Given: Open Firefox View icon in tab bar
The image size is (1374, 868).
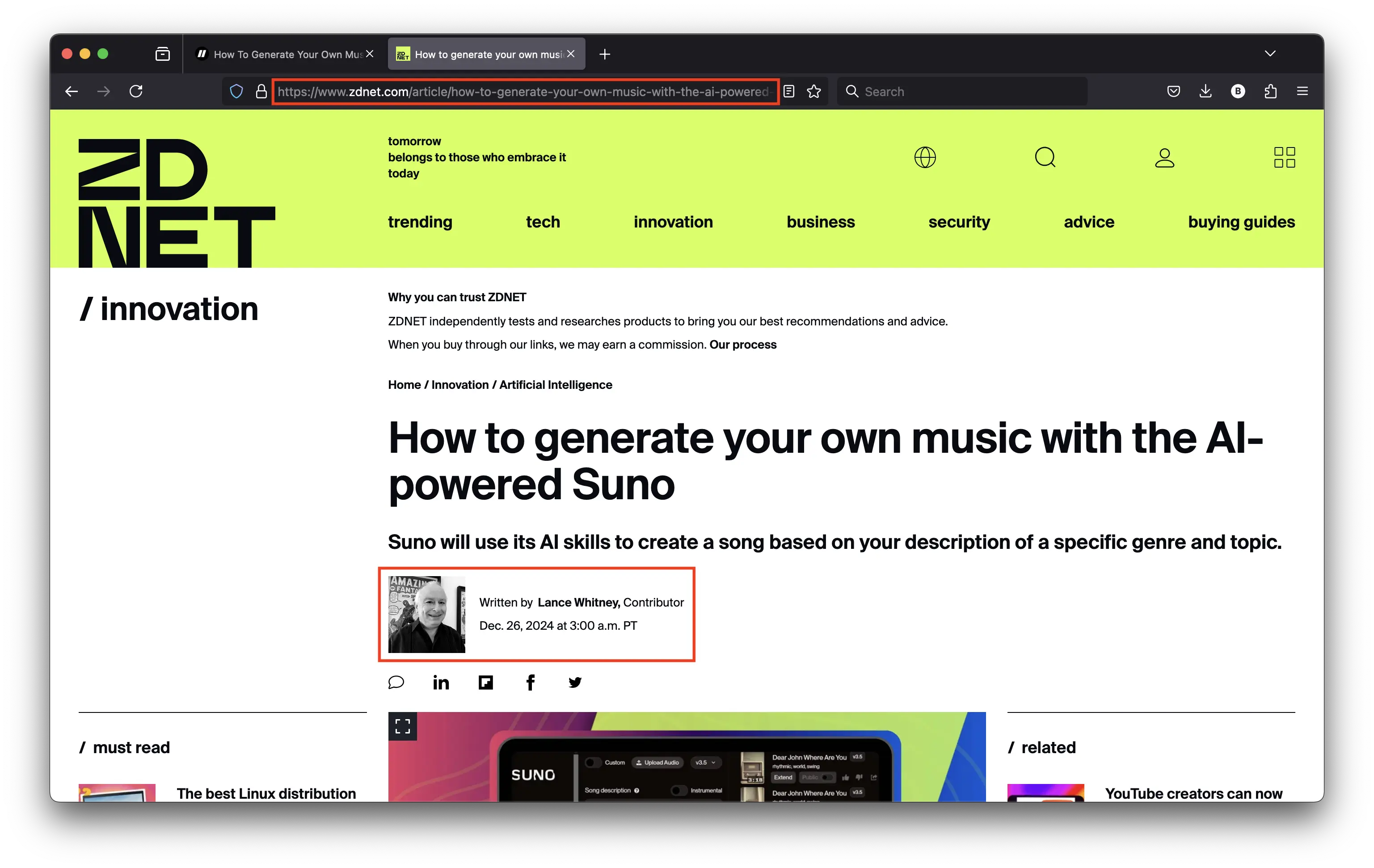Looking at the screenshot, I should click(x=163, y=54).
